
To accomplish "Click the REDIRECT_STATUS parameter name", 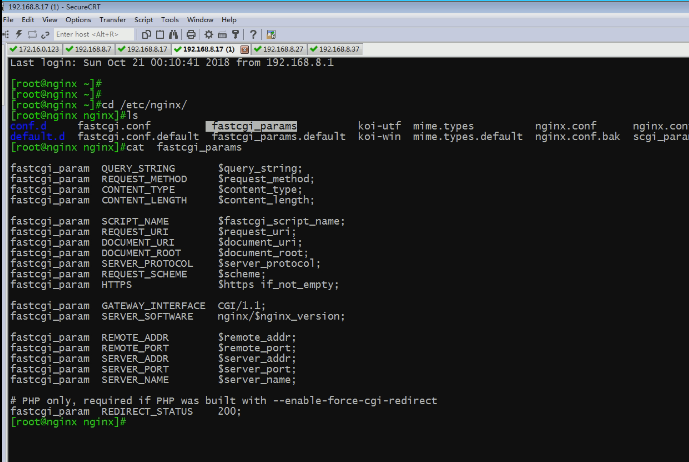I will pyautogui.click(x=147, y=411).
